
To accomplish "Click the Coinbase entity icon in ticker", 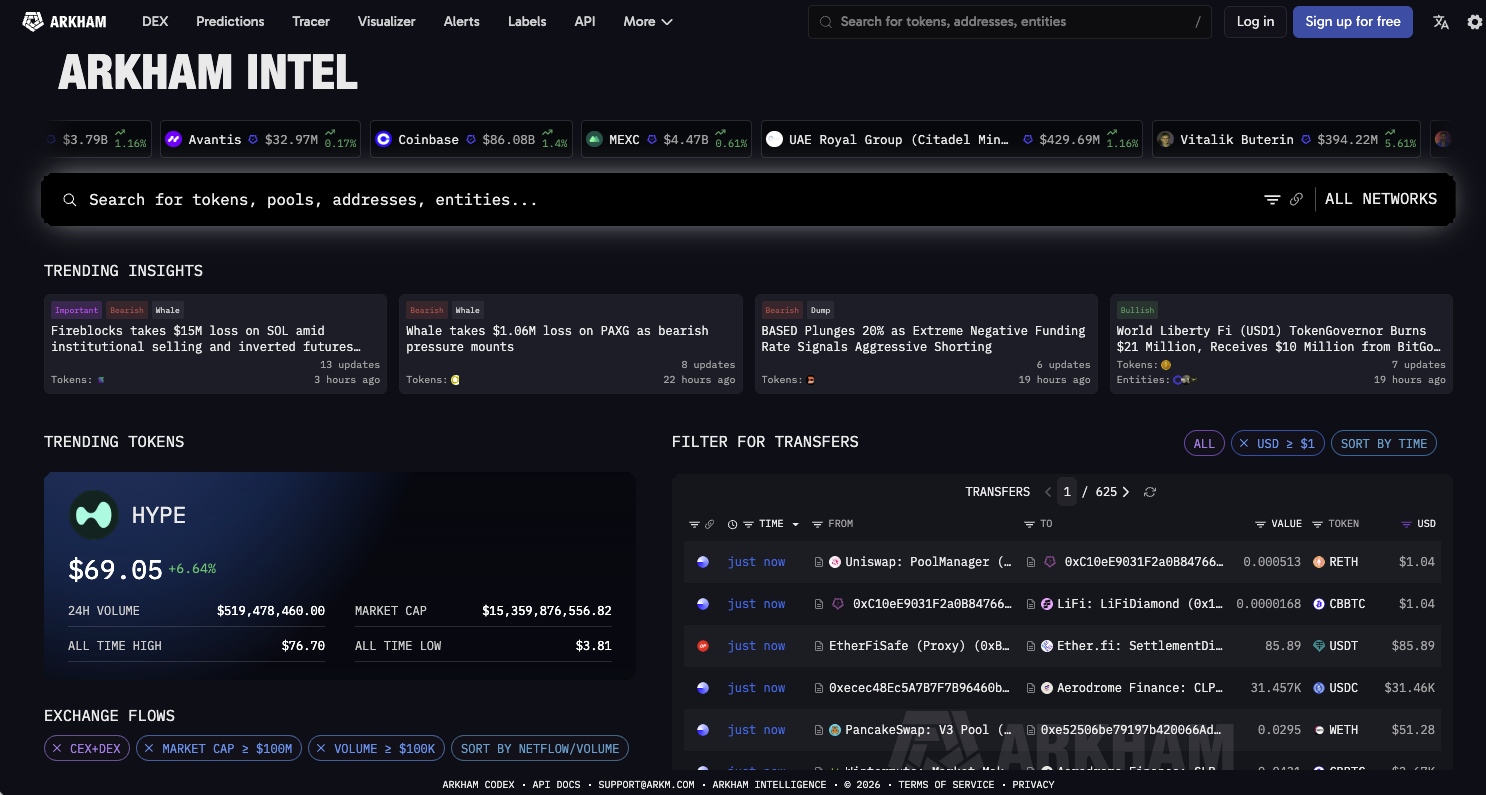I will (x=383, y=140).
